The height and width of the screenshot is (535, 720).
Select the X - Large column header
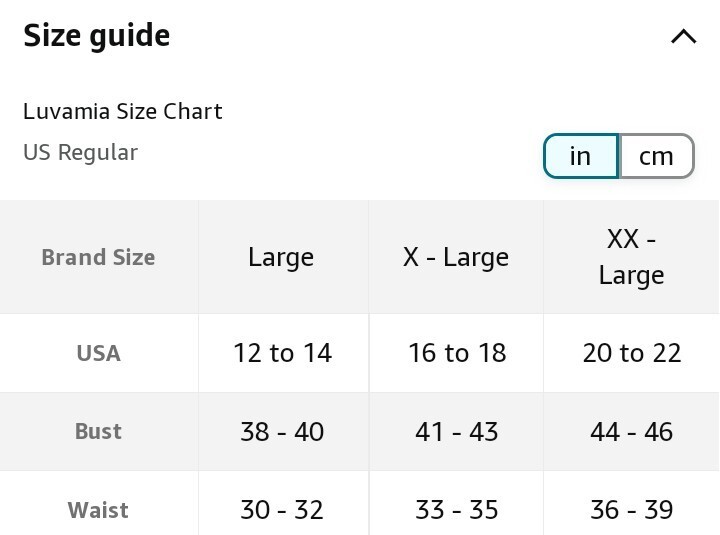tap(456, 257)
